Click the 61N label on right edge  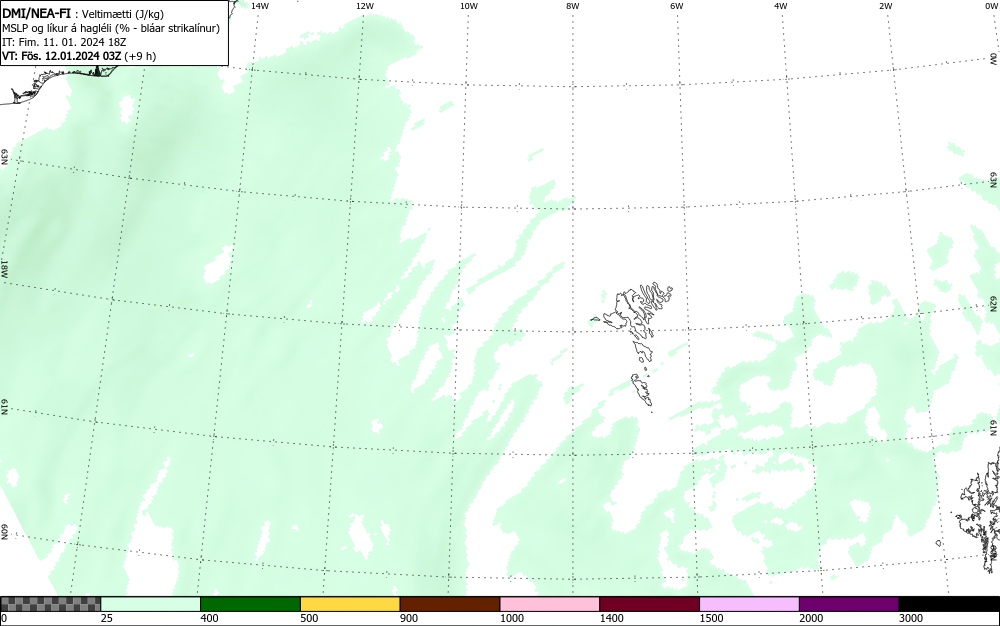coord(994,428)
